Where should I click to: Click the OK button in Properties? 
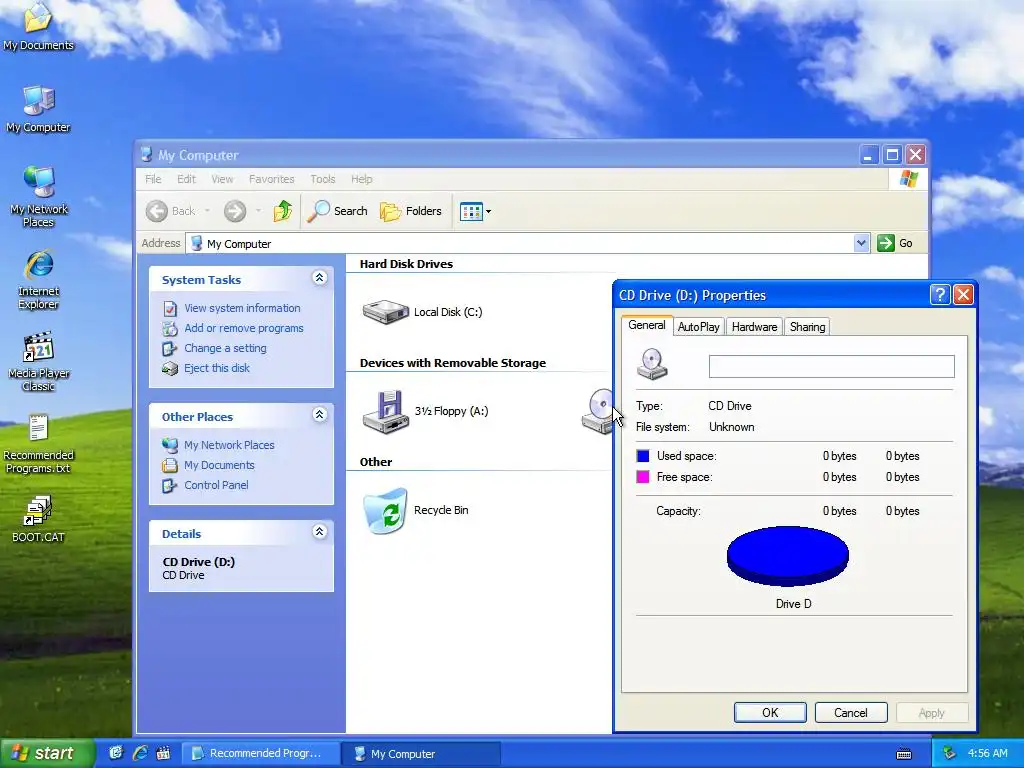(770, 712)
